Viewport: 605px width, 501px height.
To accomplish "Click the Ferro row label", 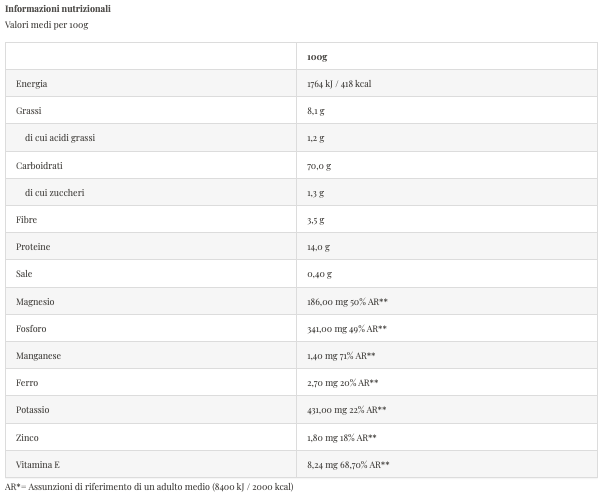I will click(x=27, y=382).
